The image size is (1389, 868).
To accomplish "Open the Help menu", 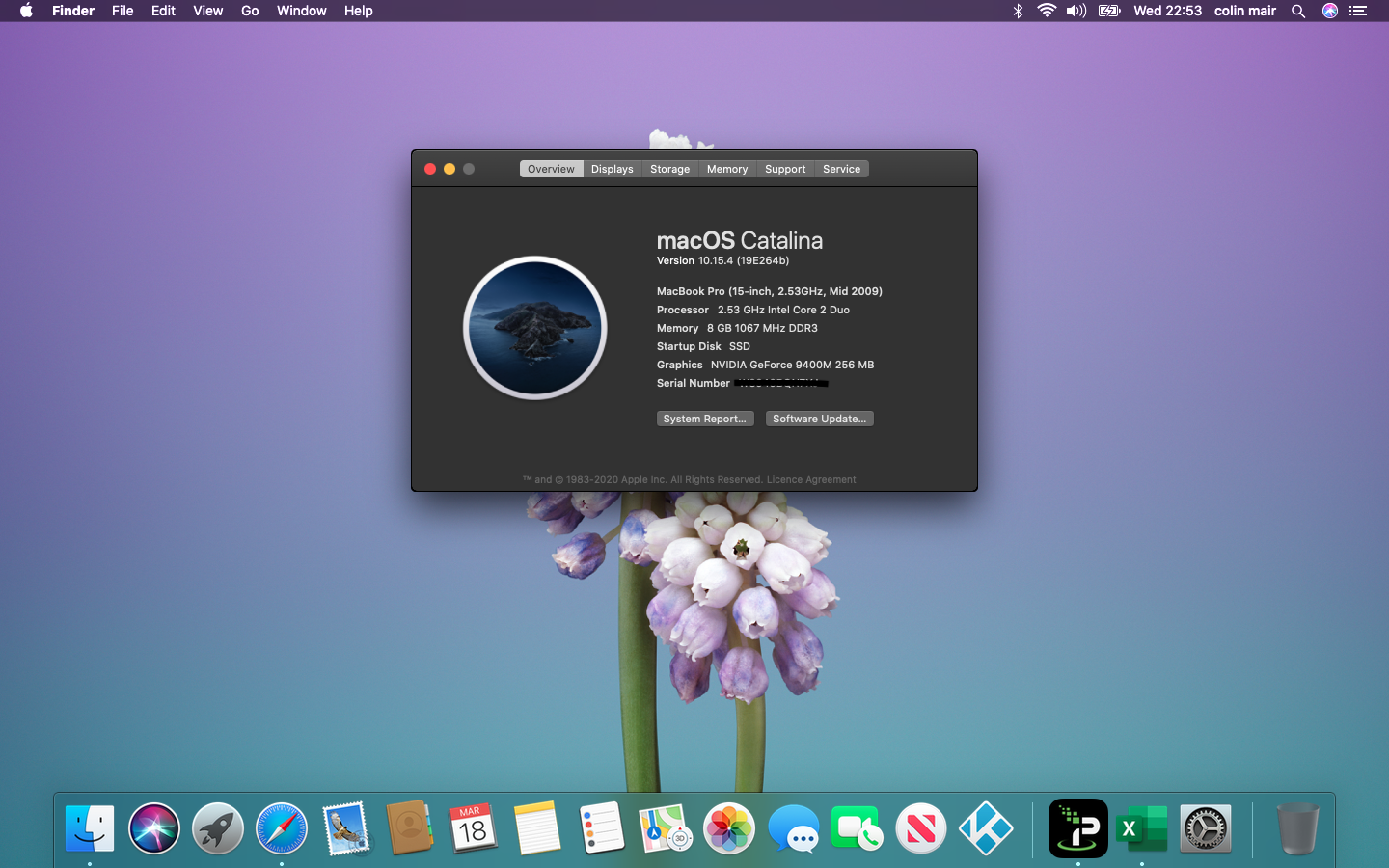I will click(x=359, y=11).
